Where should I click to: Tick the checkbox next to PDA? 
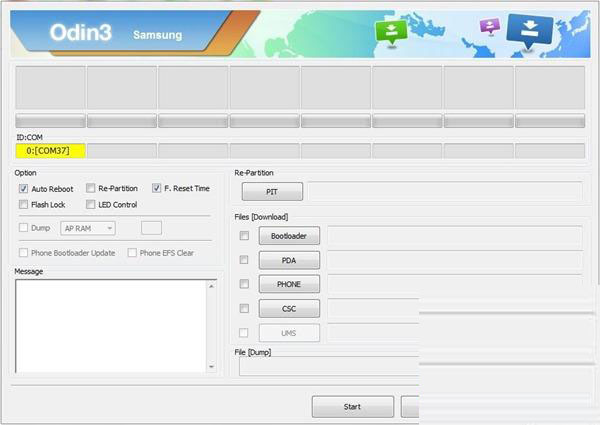[x=244, y=260]
